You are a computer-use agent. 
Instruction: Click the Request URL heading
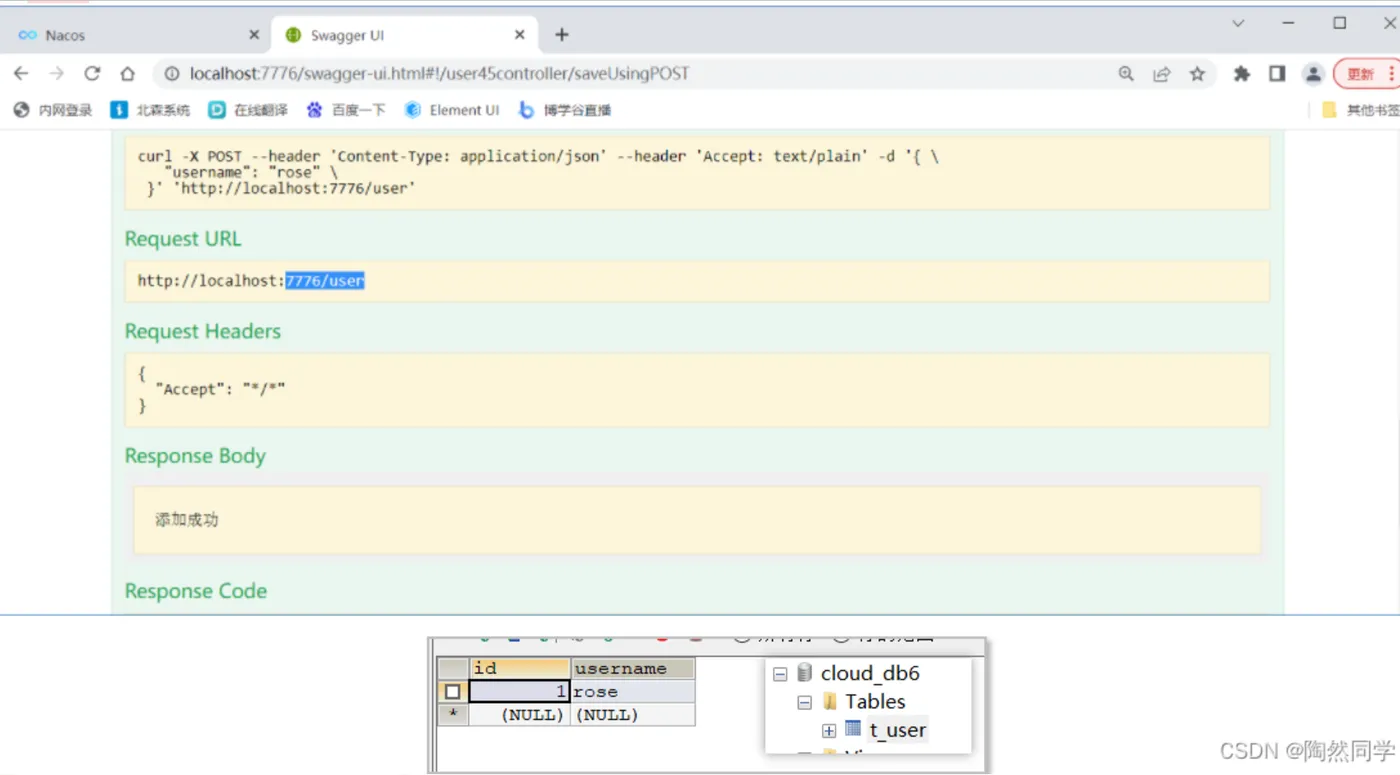183,239
